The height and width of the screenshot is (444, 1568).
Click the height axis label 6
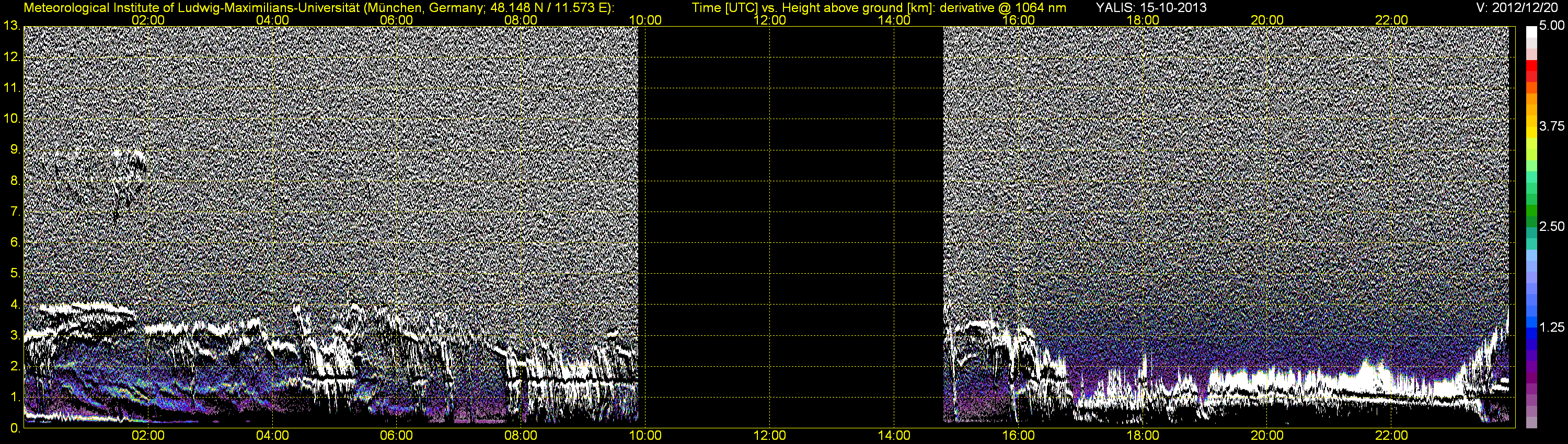tap(14, 242)
